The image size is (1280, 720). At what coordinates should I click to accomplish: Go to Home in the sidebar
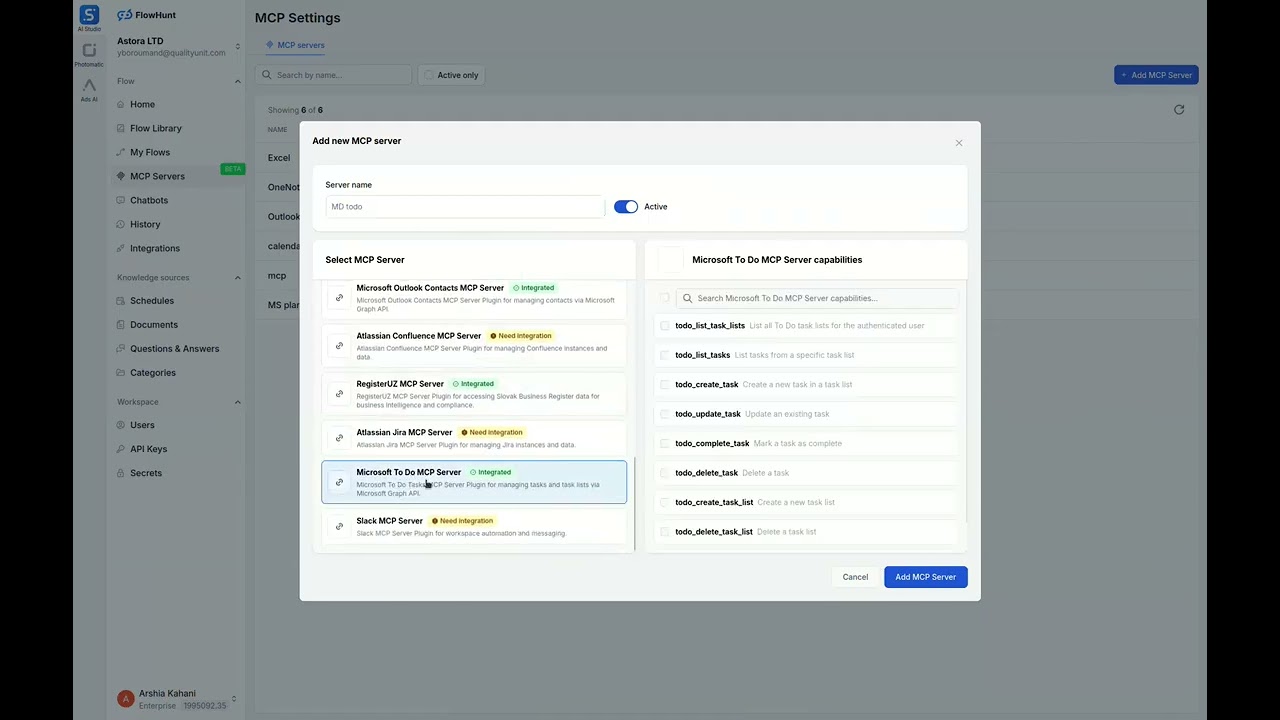coord(142,104)
